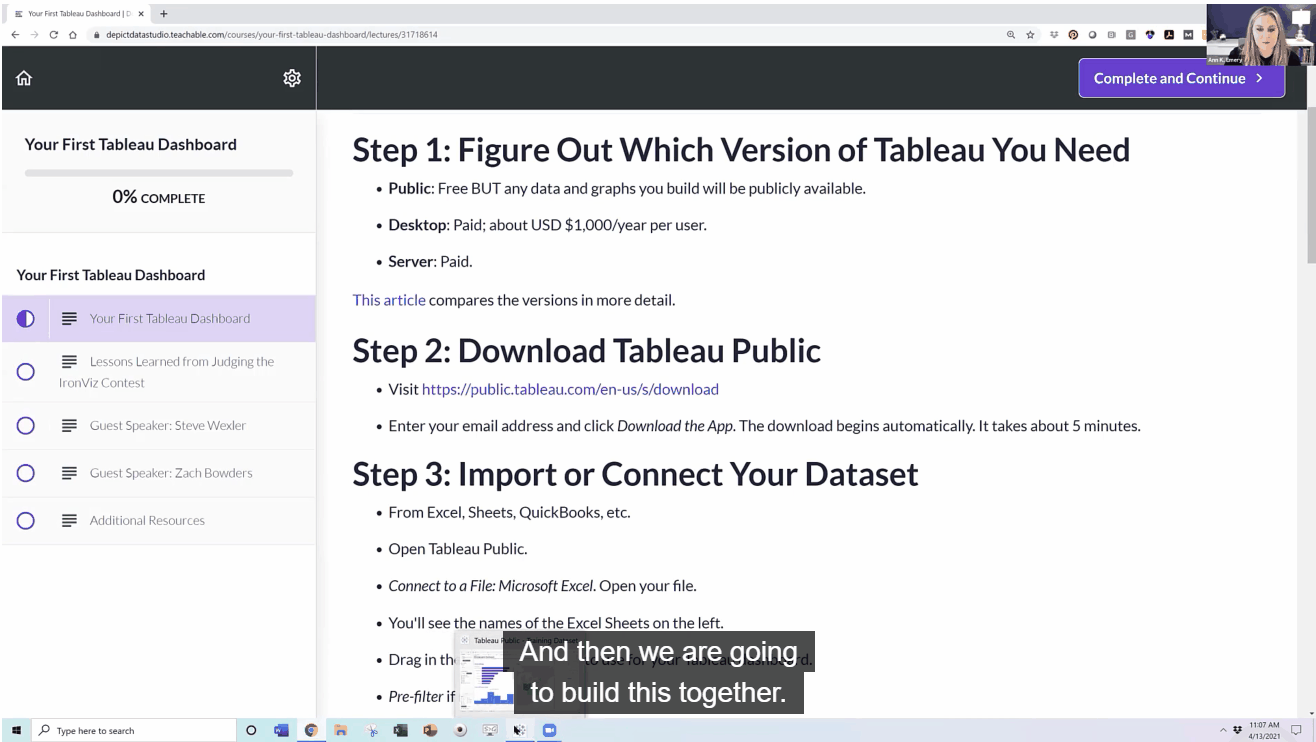Click the browser forward arrow
The image size is (1316, 742).
click(x=34, y=34)
